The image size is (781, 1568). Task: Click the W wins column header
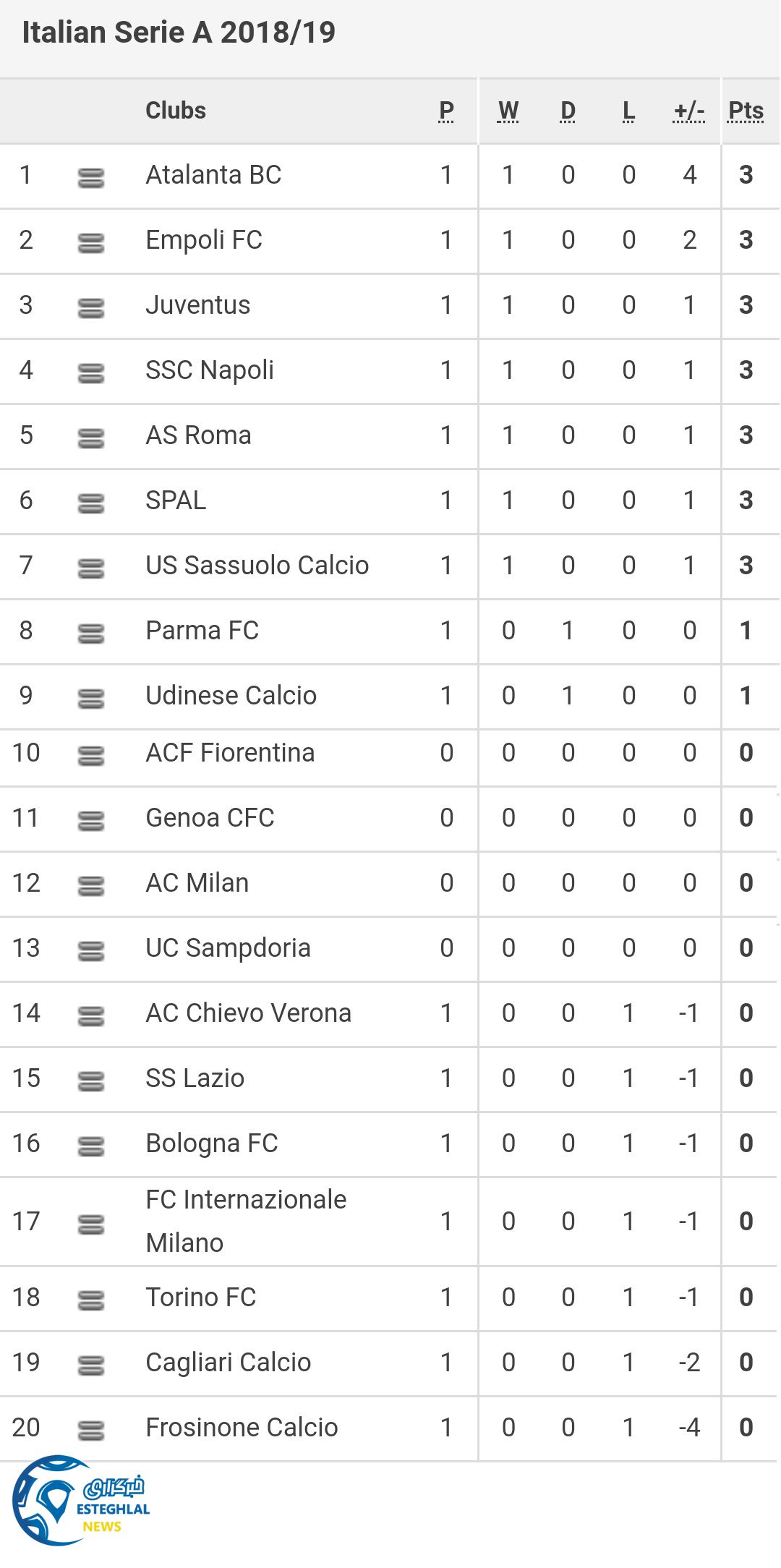(508, 111)
